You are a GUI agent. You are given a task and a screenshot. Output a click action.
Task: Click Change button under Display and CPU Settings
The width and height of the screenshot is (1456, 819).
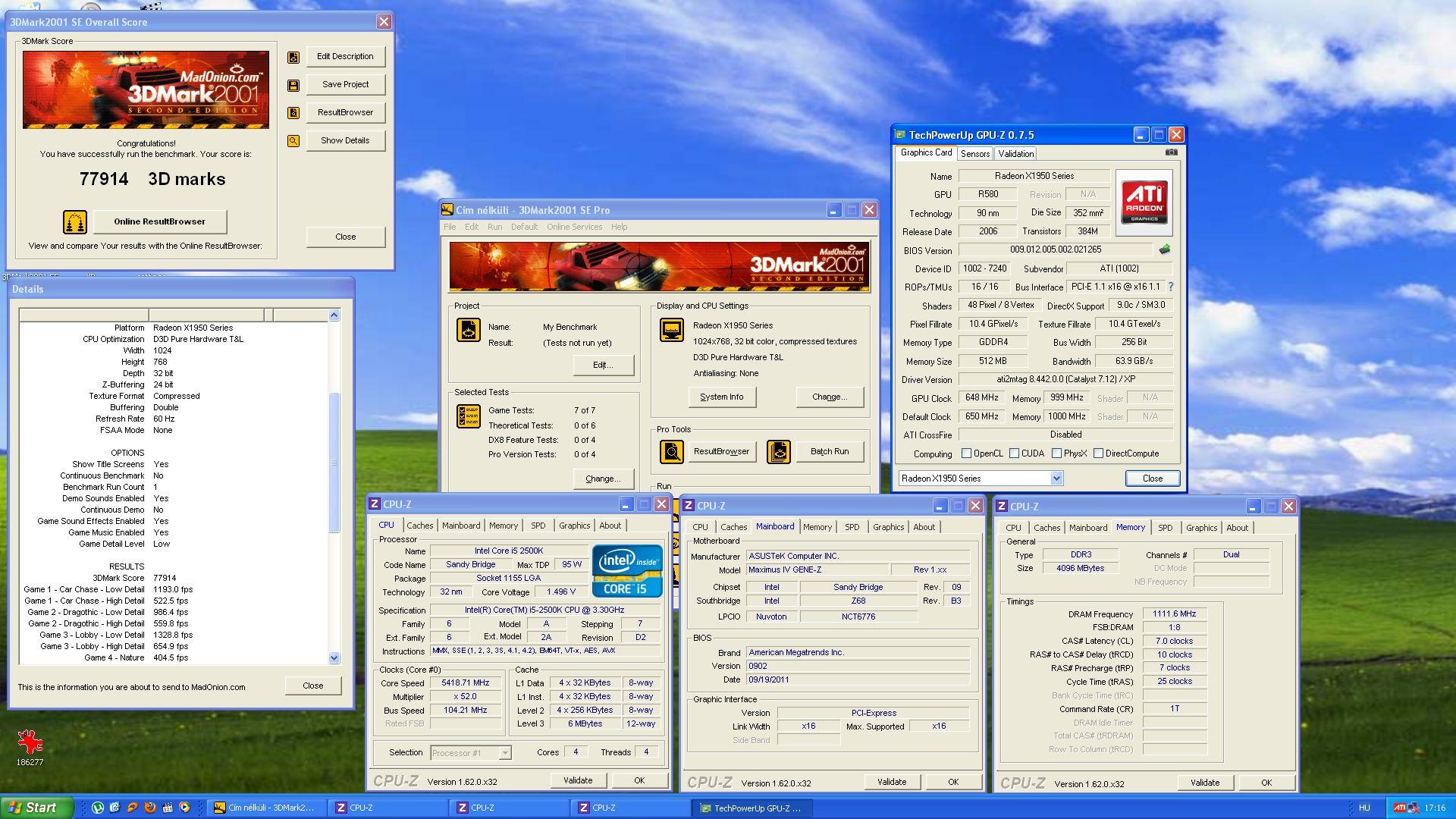[830, 397]
